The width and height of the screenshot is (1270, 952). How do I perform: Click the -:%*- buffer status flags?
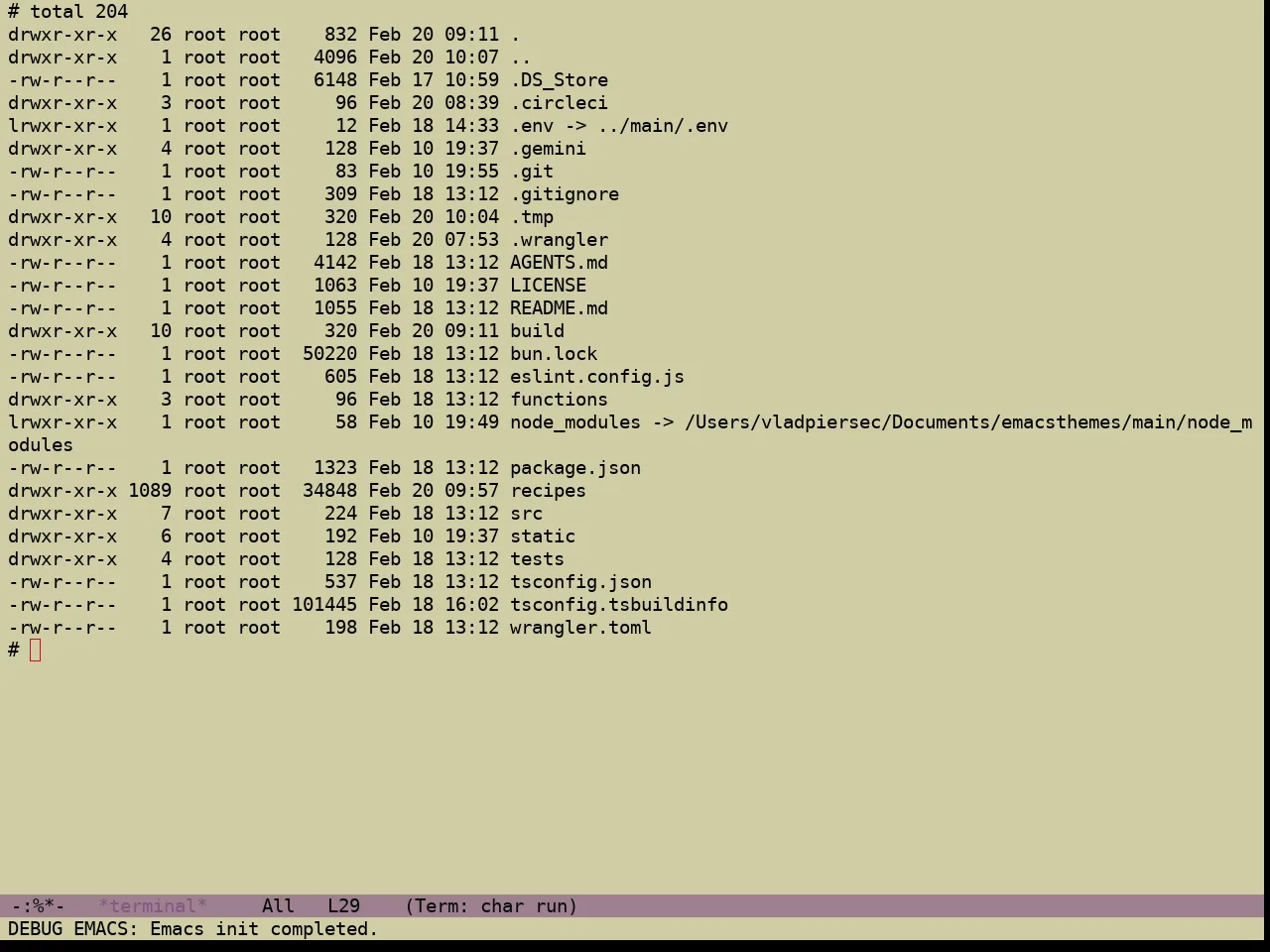[39, 906]
